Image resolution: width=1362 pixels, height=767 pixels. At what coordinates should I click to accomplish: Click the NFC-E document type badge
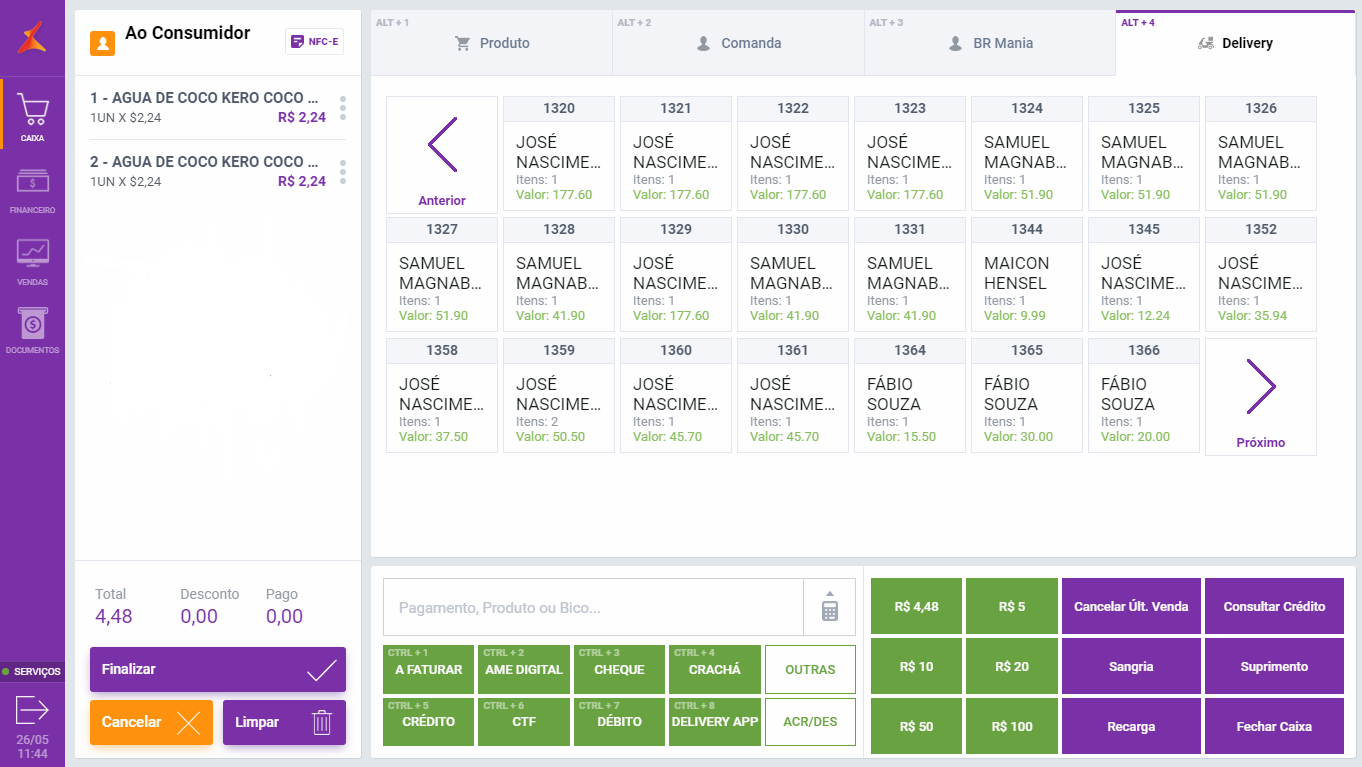click(x=314, y=42)
